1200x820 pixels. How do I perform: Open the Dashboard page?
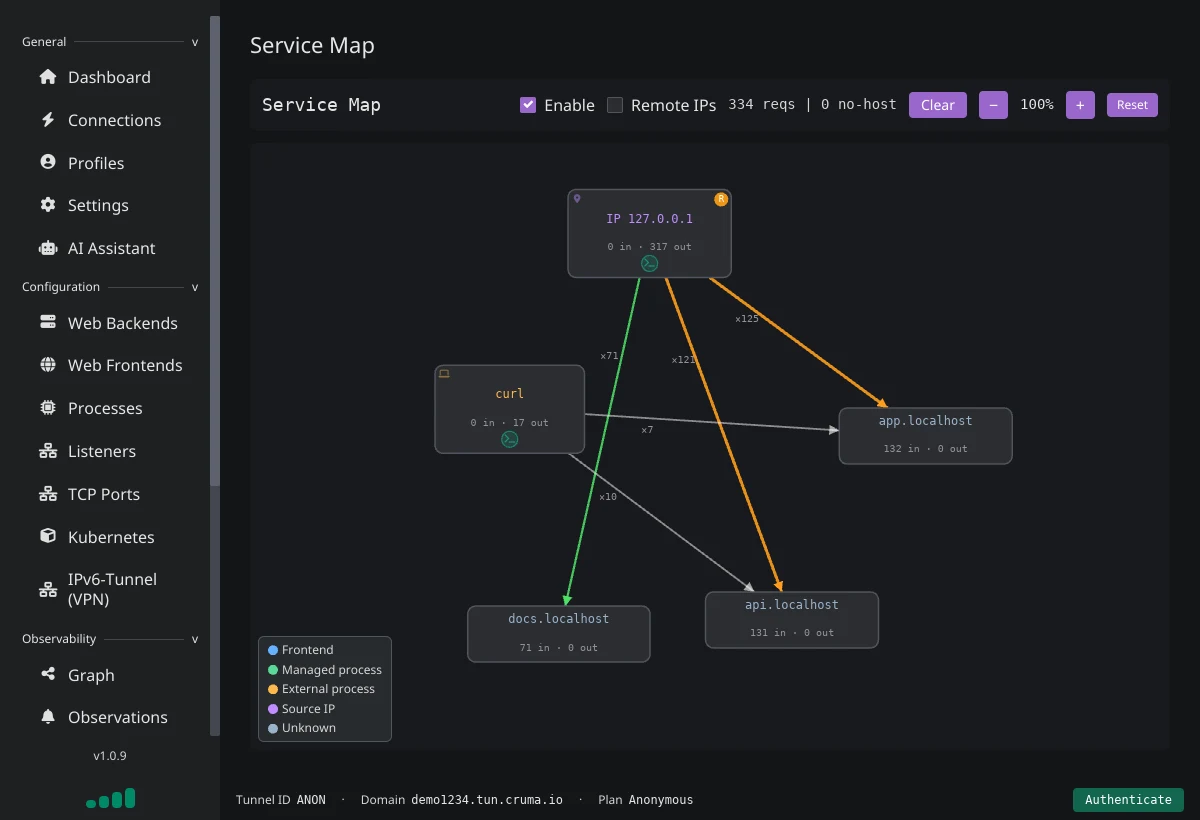109,77
